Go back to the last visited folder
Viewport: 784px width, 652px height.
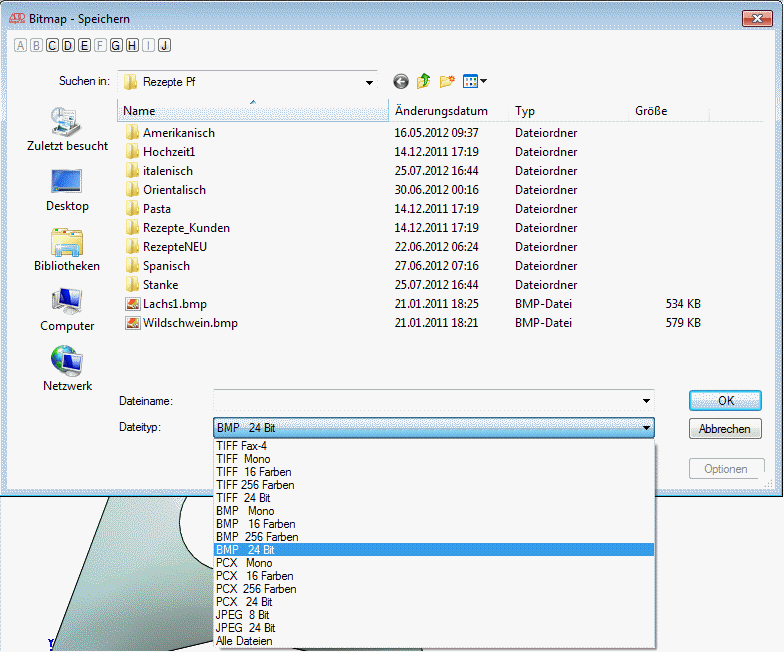400,81
